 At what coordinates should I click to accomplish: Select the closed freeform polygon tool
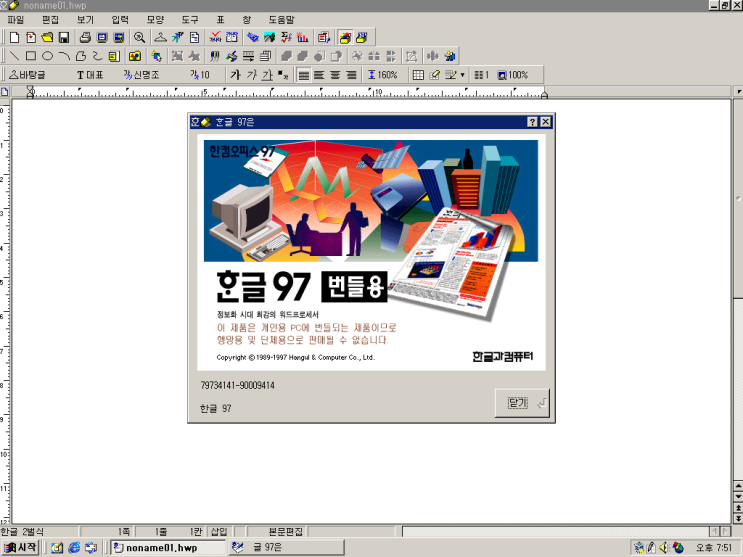pos(81,56)
